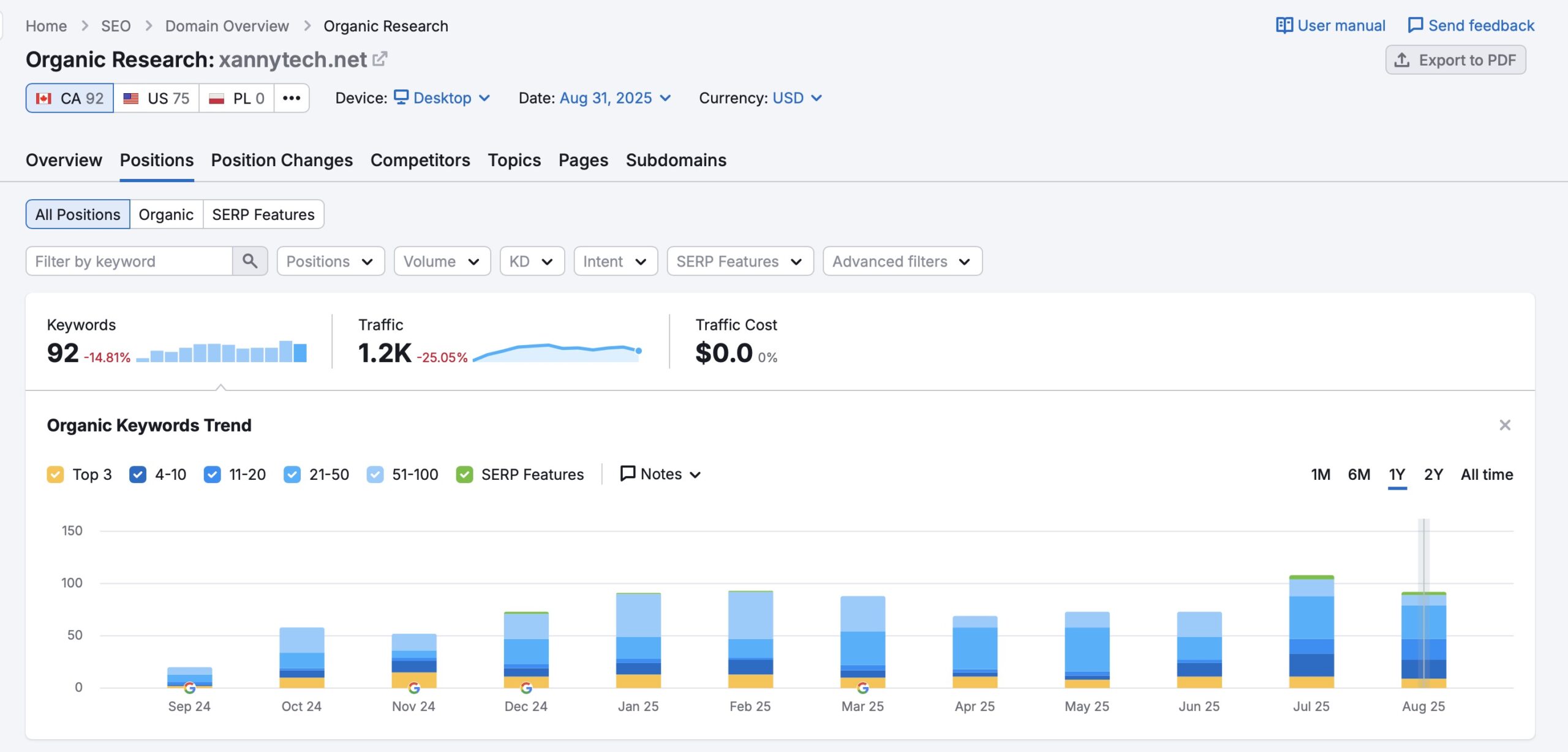Switch to the Overview tab

click(x=64, y=160)
